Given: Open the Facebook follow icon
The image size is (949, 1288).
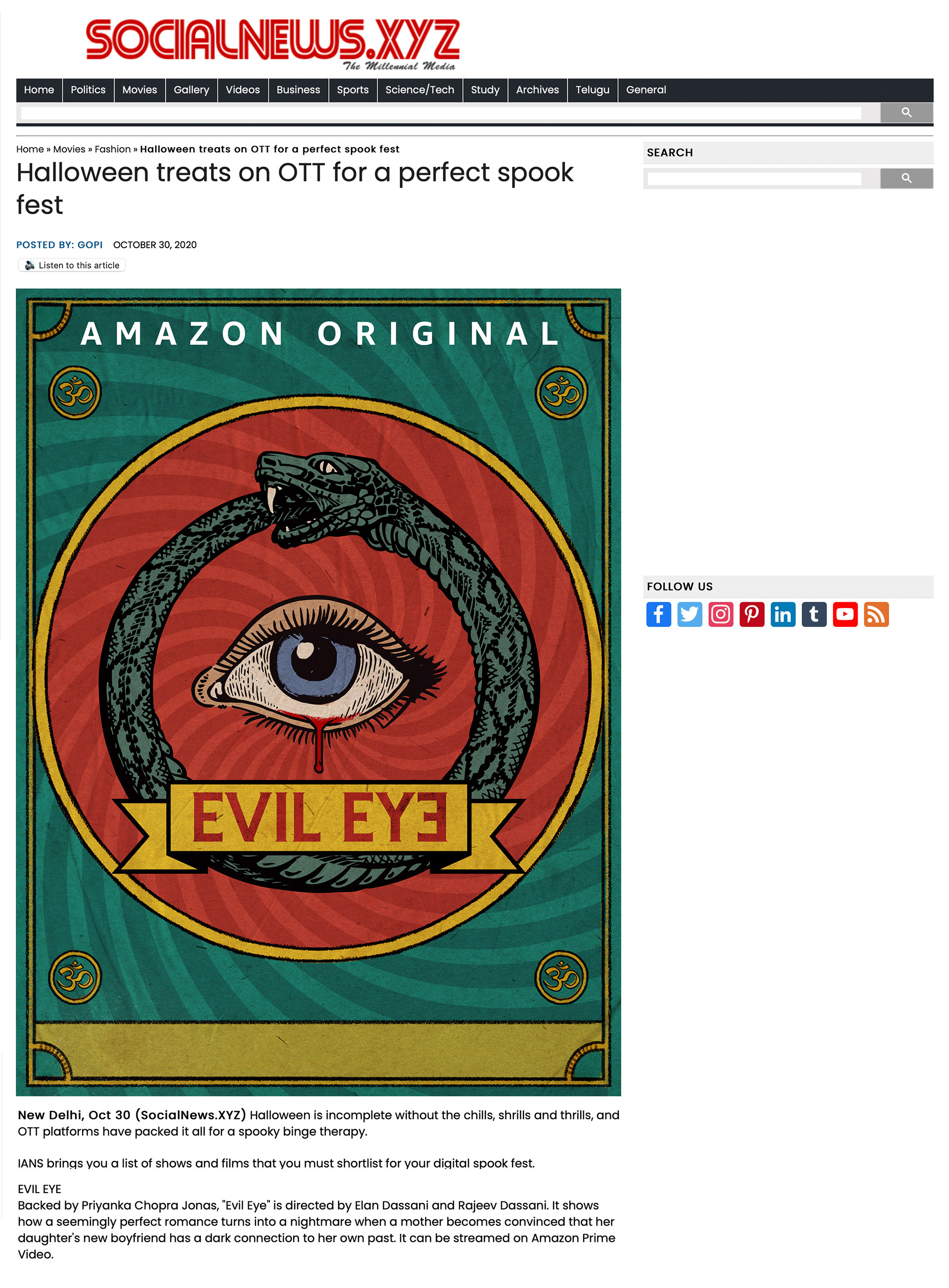Looking at the screenshot, I should [658, 614].
